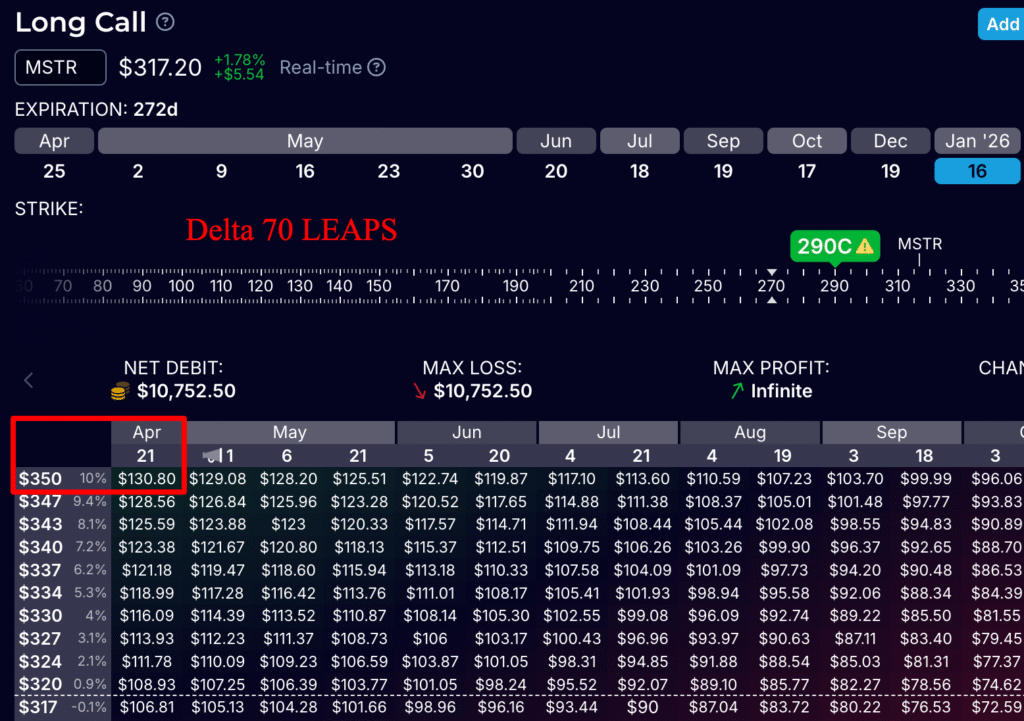Select the Apr expiration month tab

pyautogui.click(x=54, y=141)
